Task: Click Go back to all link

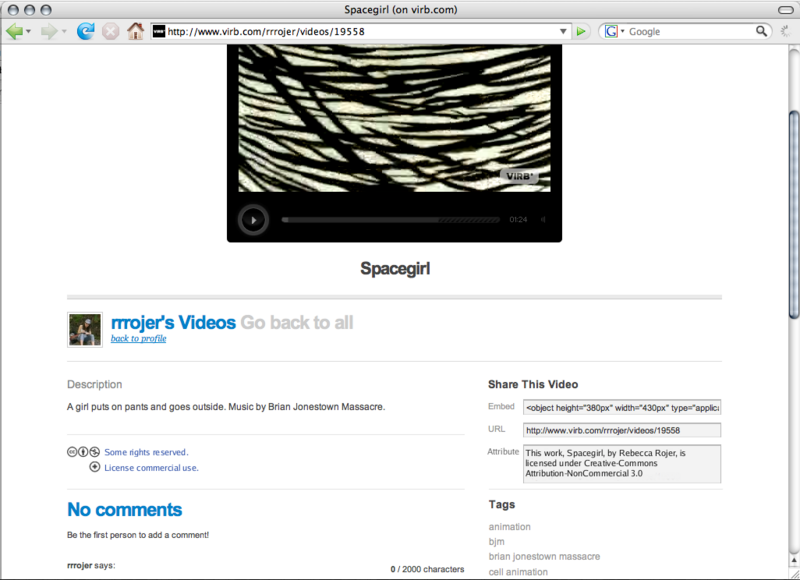Action: point(296,322)
